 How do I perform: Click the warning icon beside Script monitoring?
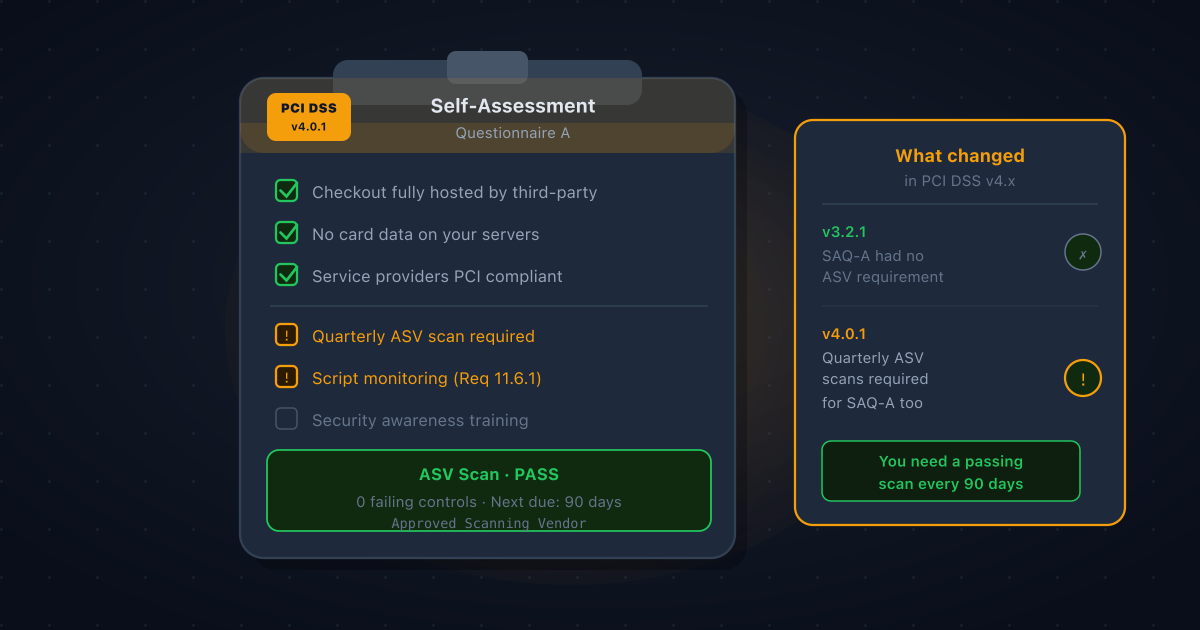click(x=287, y=377)
